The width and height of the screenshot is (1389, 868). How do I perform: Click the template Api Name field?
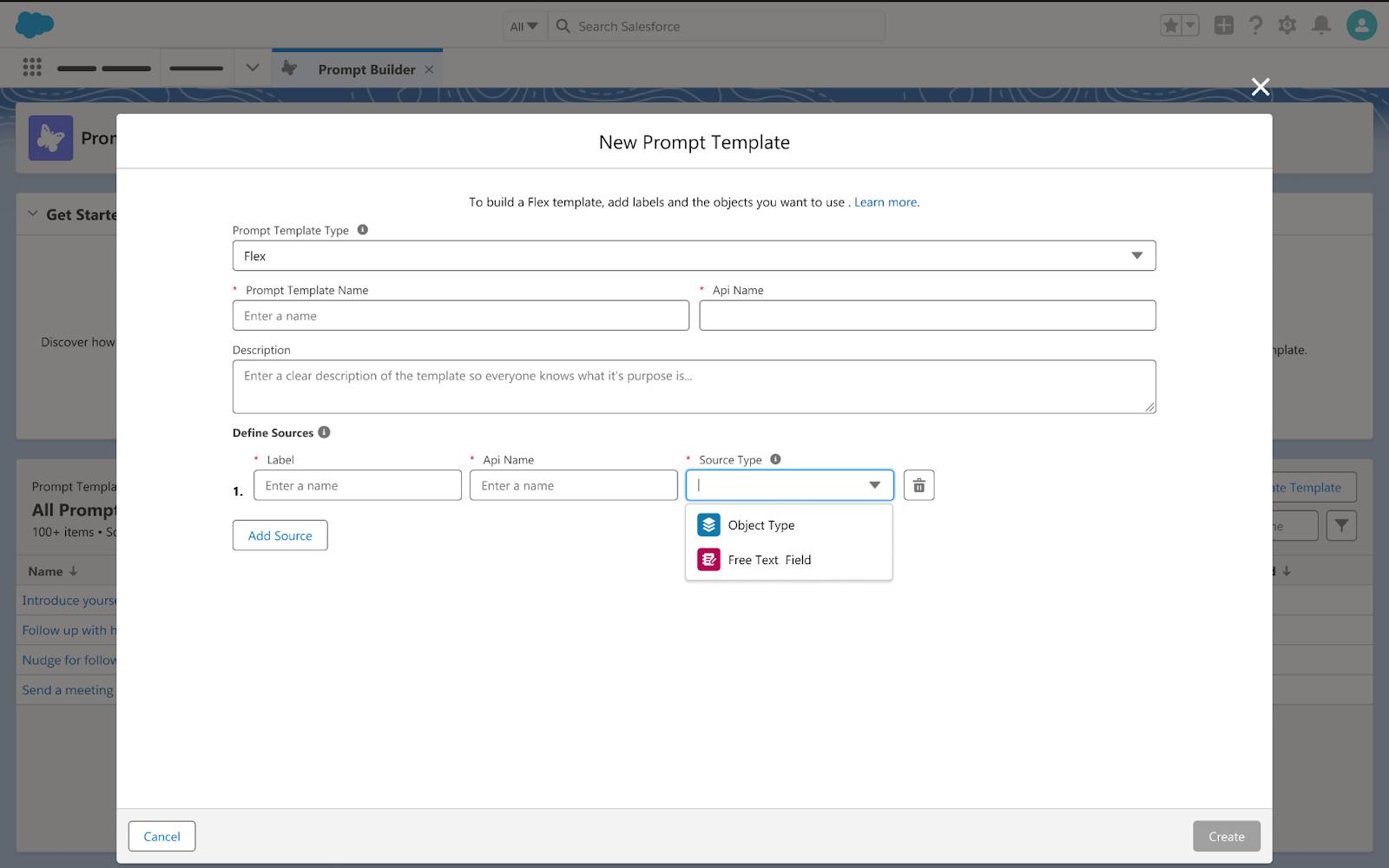tap(927, 315)
